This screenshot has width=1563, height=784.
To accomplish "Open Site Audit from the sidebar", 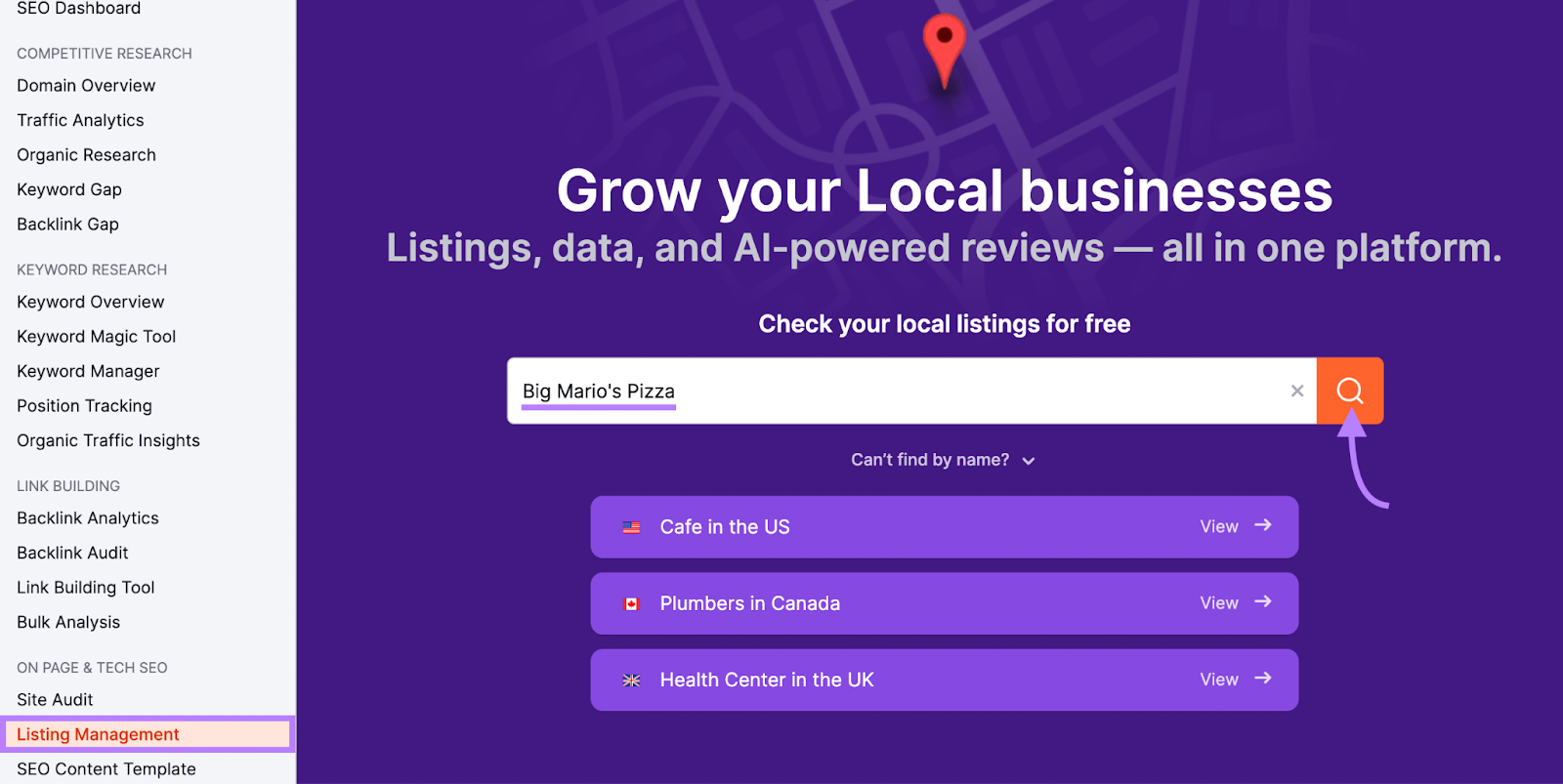I will [53, 699].
